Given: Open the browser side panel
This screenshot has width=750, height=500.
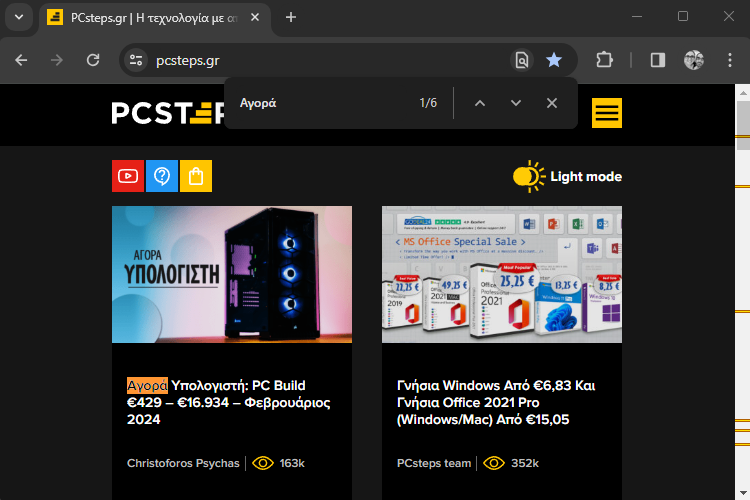Looking at the screenshot, I should click(x=658, y=60).
